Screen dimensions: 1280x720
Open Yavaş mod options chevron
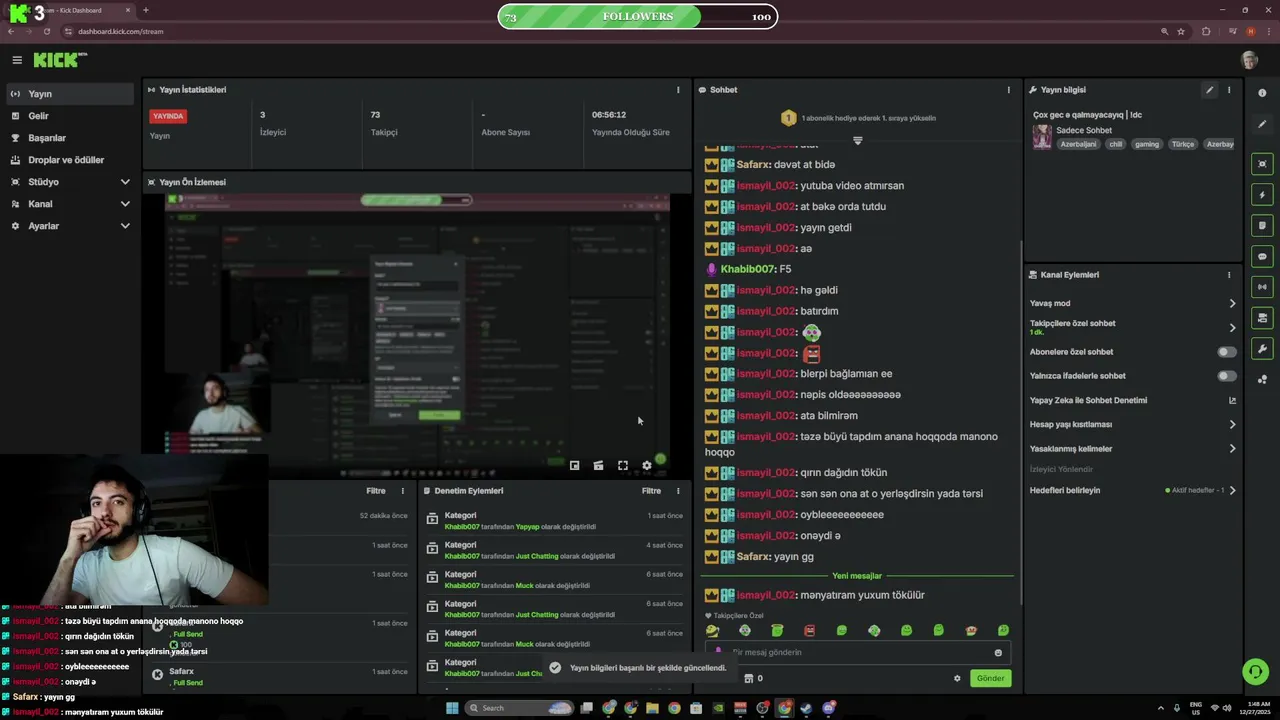click(1232, 303)
